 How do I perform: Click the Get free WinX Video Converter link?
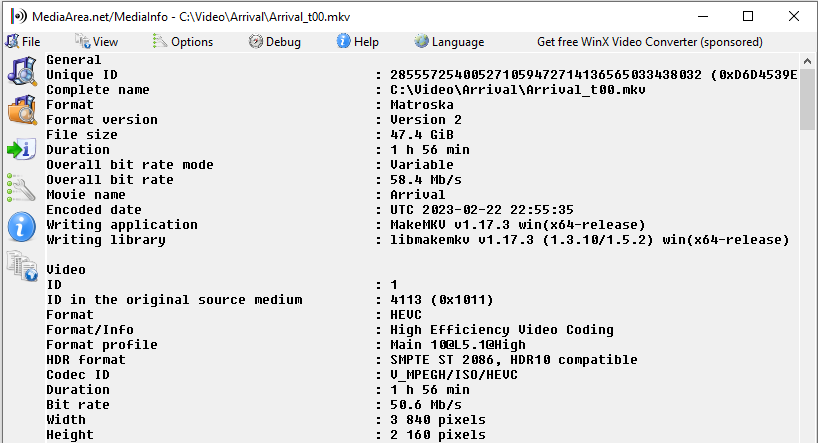650,42
